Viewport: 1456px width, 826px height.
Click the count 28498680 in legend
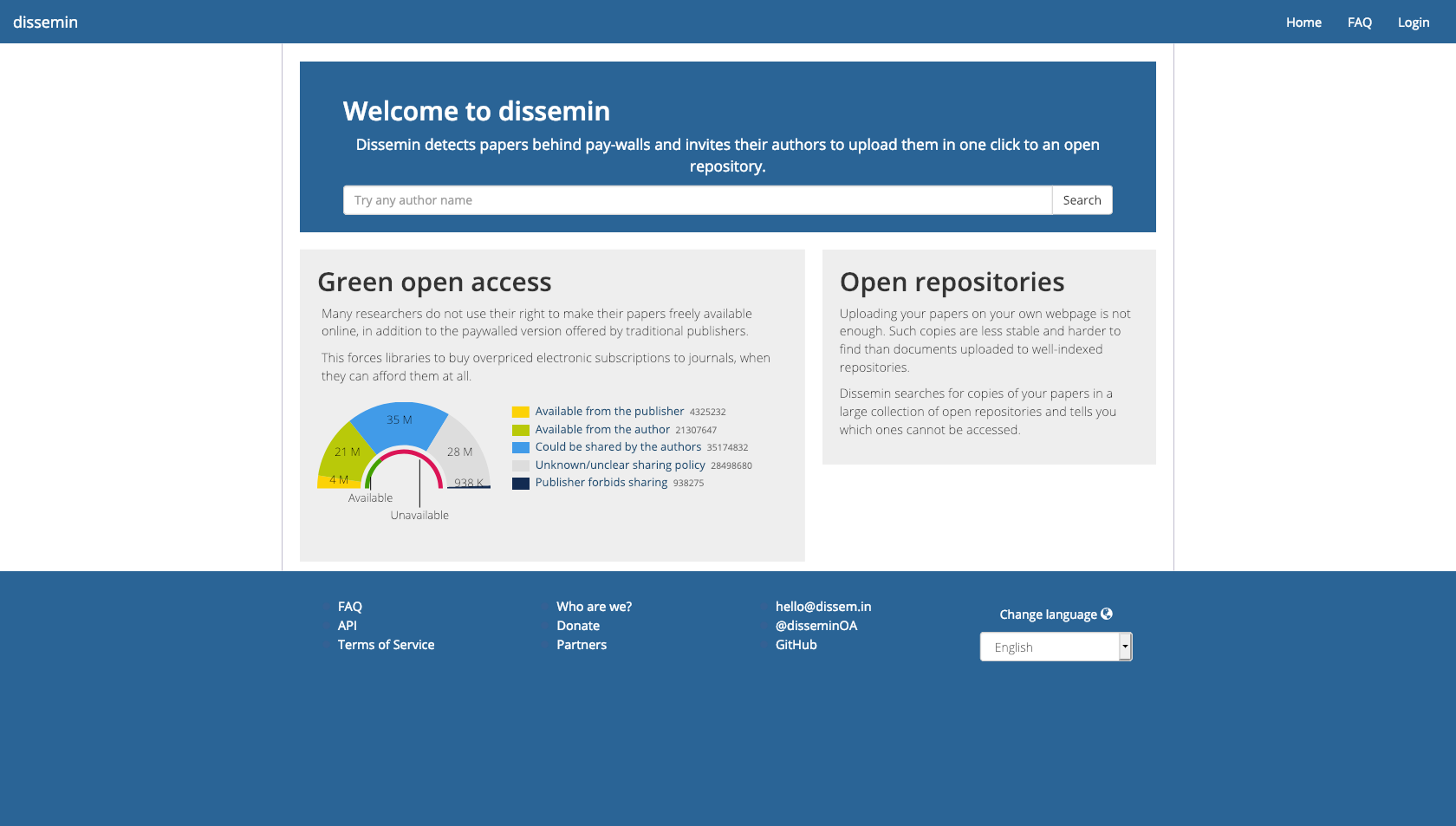[x=731, y=465]
